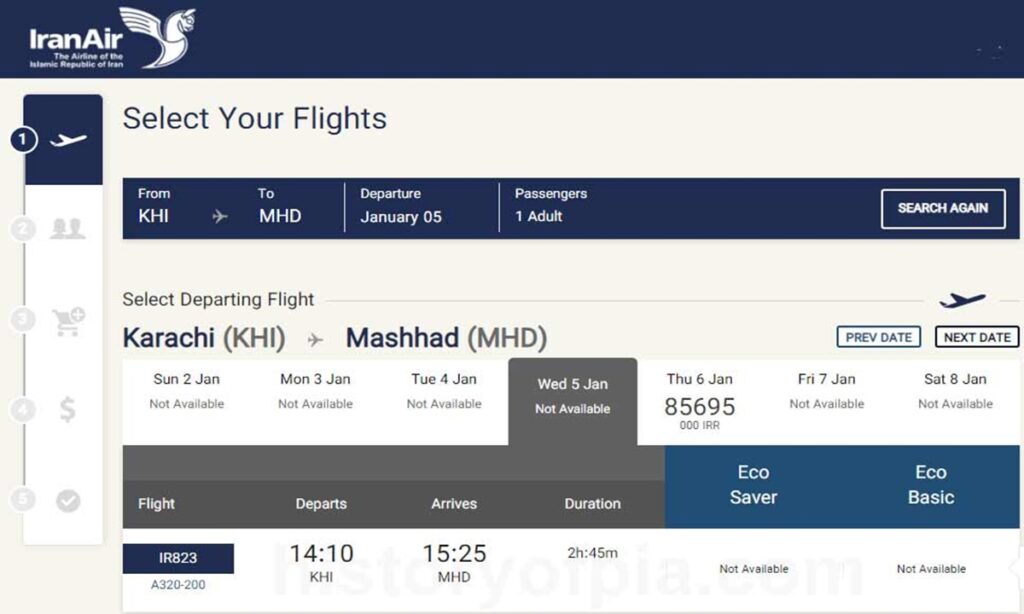This screenshot has height=614, width=1024.
Task: Click the departing airplane icon beside Select Departing Flight
Action: click(x=962, y=300)
